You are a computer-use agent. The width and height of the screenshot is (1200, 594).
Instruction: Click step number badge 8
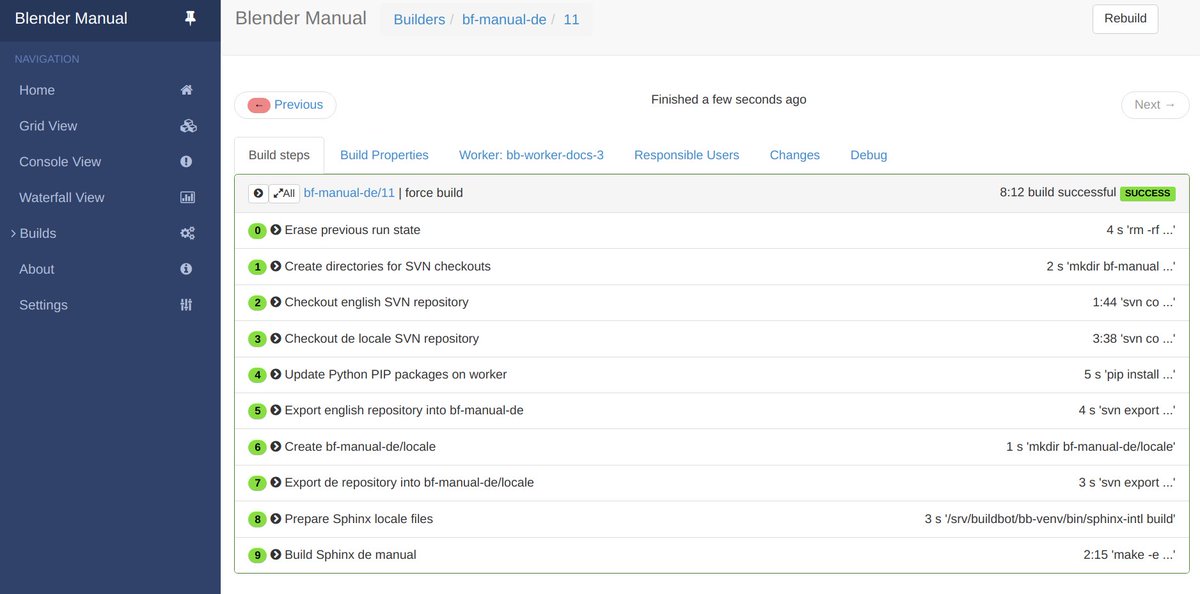(257, 519)
